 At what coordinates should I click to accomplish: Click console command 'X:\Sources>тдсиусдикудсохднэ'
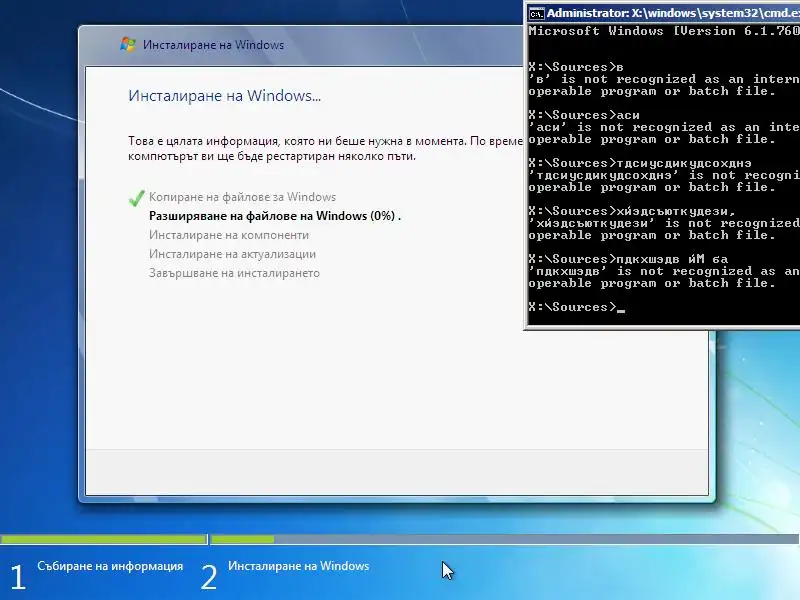[x=640, y=163]
